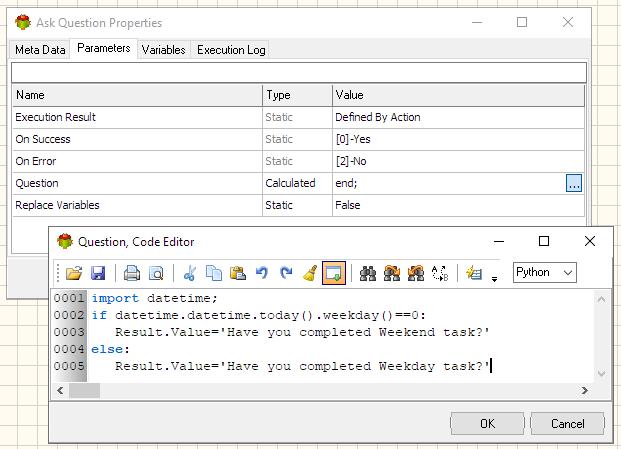This screenshot has height=449, width=621.
Task: Select the On Error parameter name
Action: pyautogui.click(x=36, y=161)
